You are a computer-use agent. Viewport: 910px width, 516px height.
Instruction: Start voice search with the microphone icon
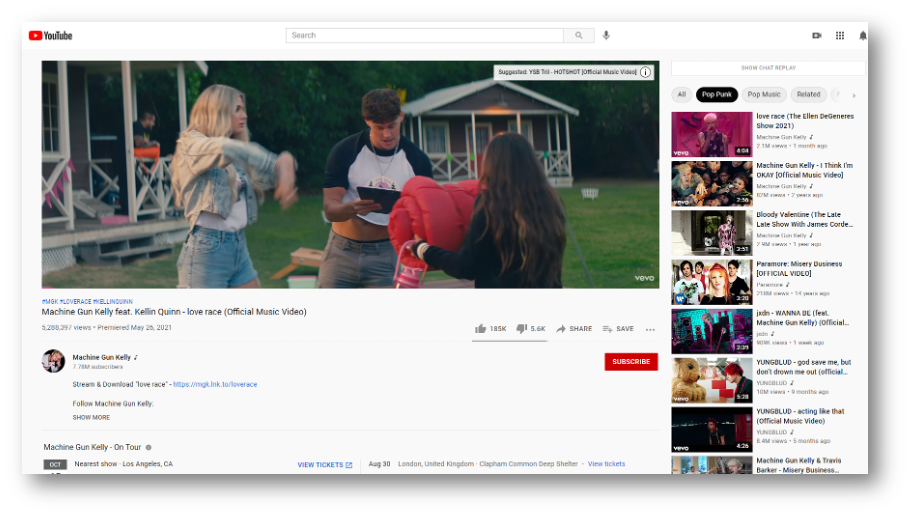click(606, 35)
